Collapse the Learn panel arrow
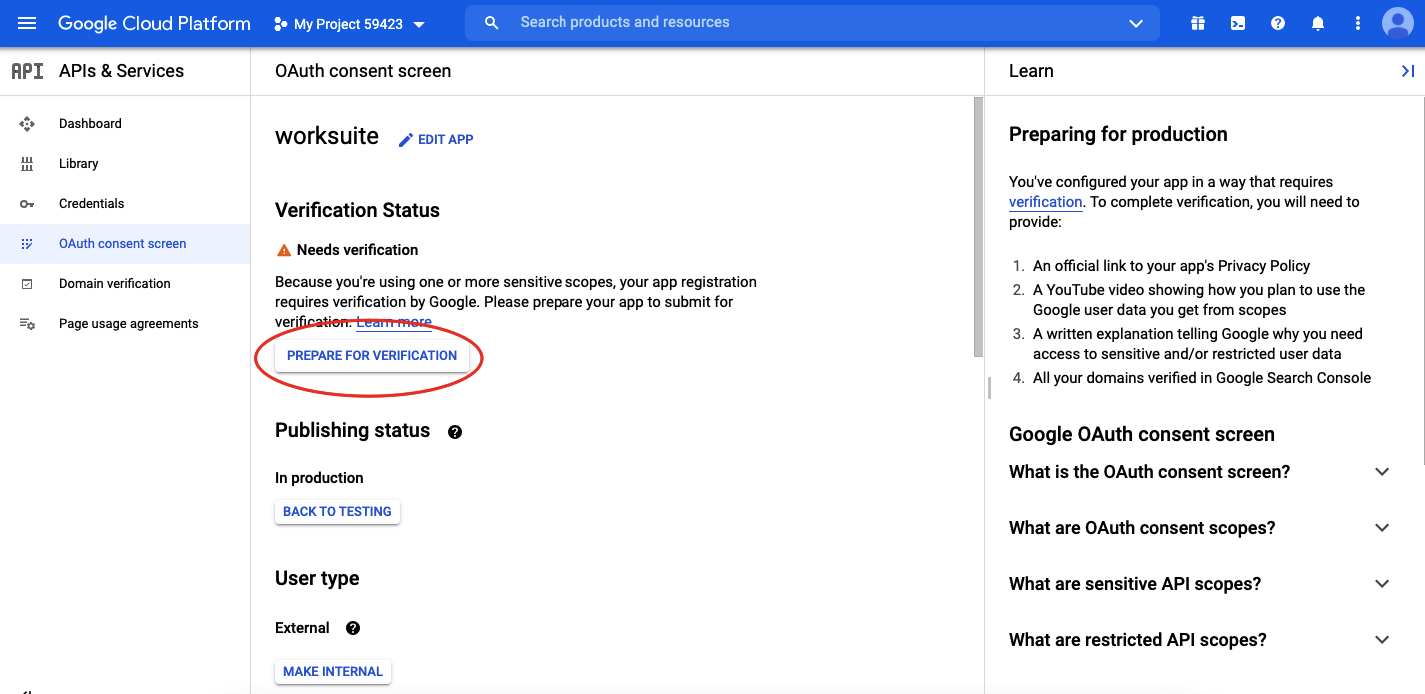 1407,71
